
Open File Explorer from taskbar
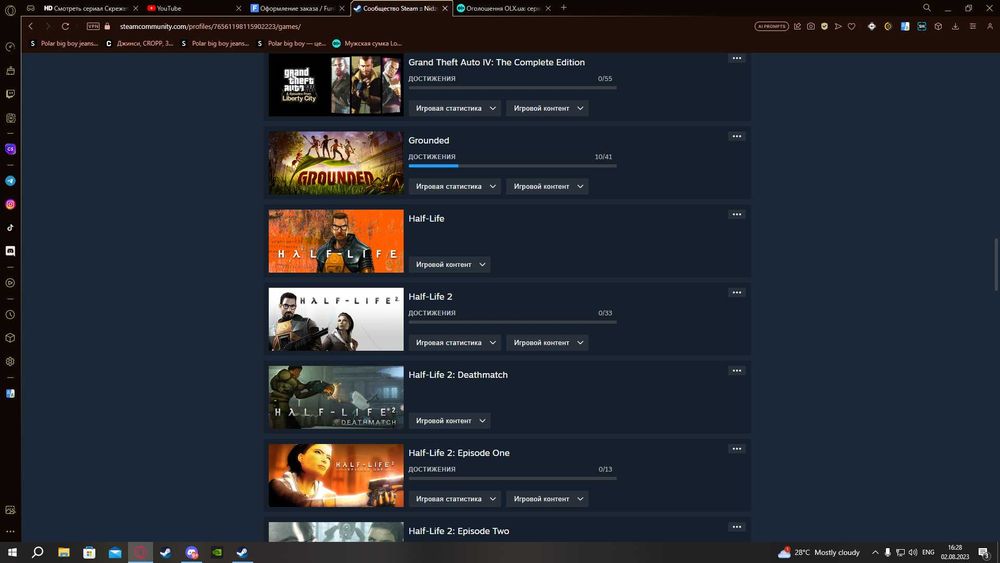(x=64, y=552)
